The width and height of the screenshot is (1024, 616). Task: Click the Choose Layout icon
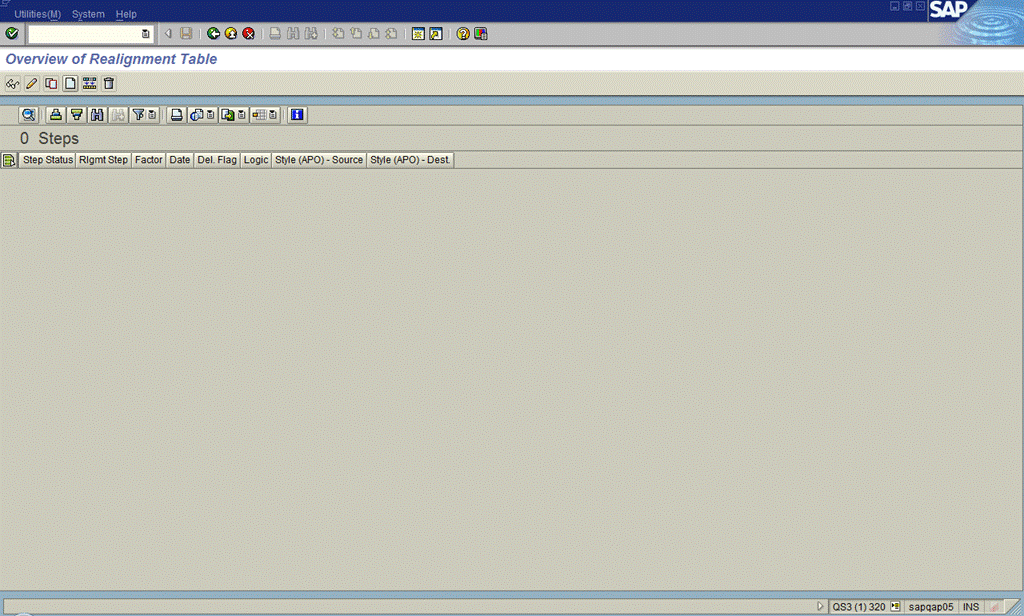pos(259,115)
